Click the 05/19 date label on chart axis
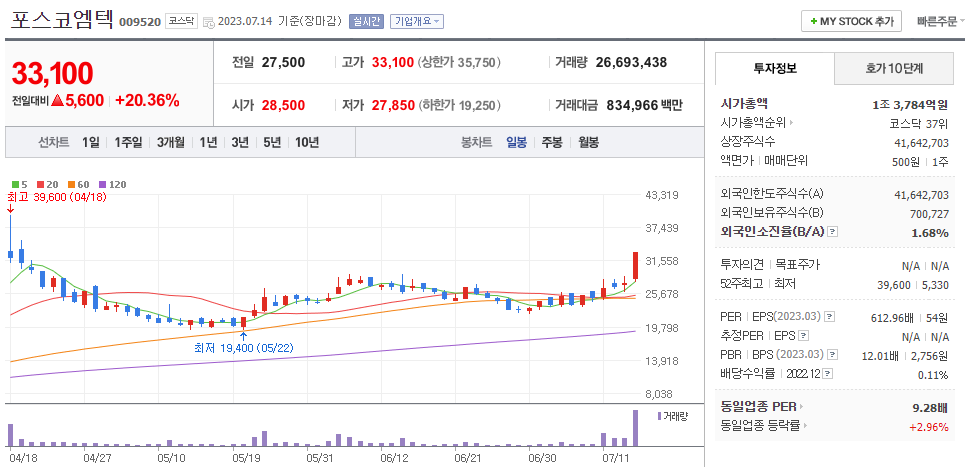Screen dimensions: 968x467 pyautogui.click(x=246, y=458)
